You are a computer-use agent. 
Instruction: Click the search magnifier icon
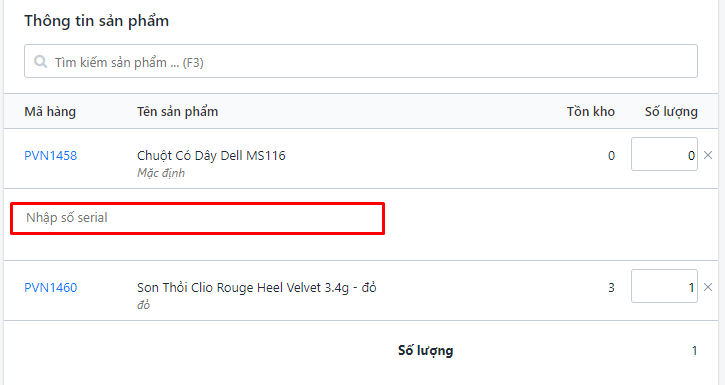click(x=40, y=61)
